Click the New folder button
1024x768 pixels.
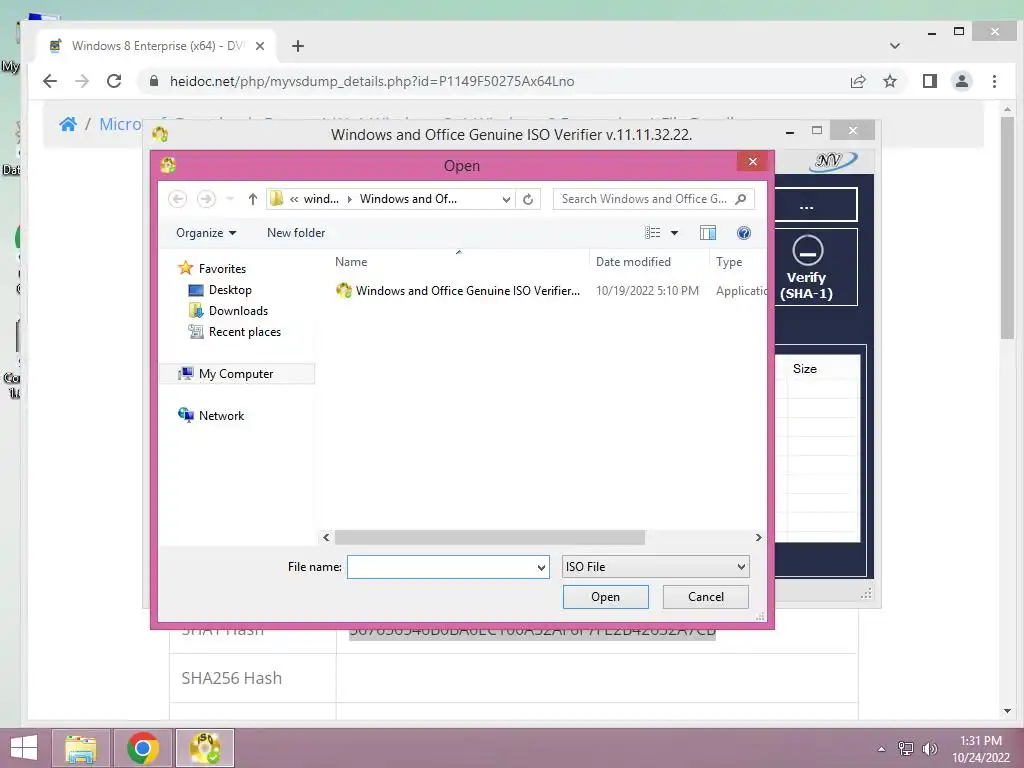(x=296, y=232)
